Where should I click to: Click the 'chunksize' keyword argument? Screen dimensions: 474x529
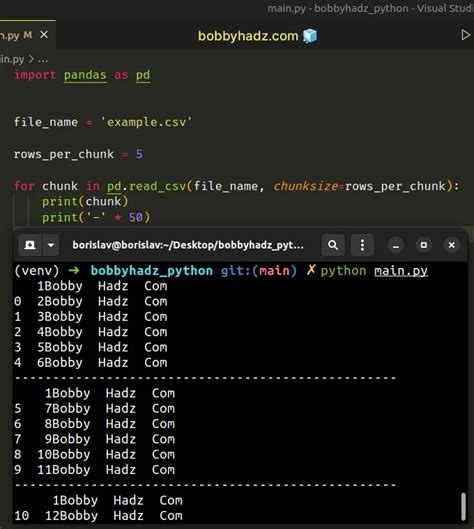(x=305, y=186)
